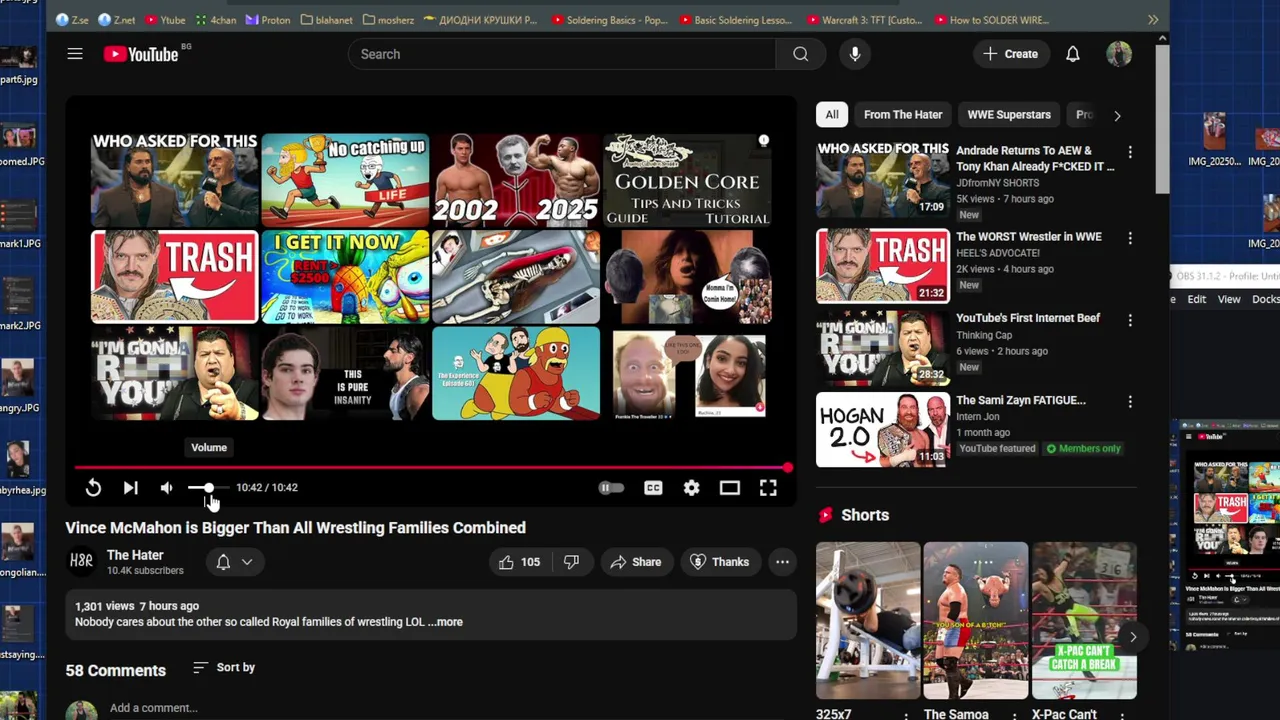Open the blahanet bookmarks folder

(326, 20)
